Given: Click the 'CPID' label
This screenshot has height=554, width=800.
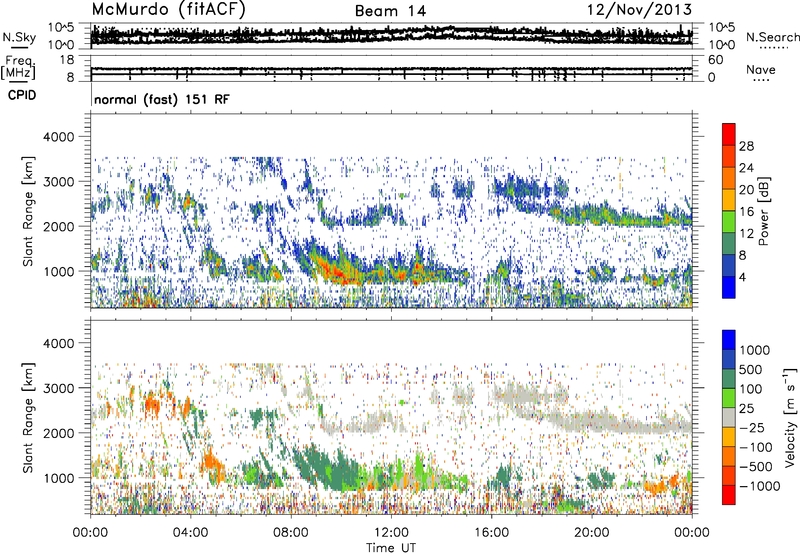Looking at the screenshot, I should (x=22, y=95).
